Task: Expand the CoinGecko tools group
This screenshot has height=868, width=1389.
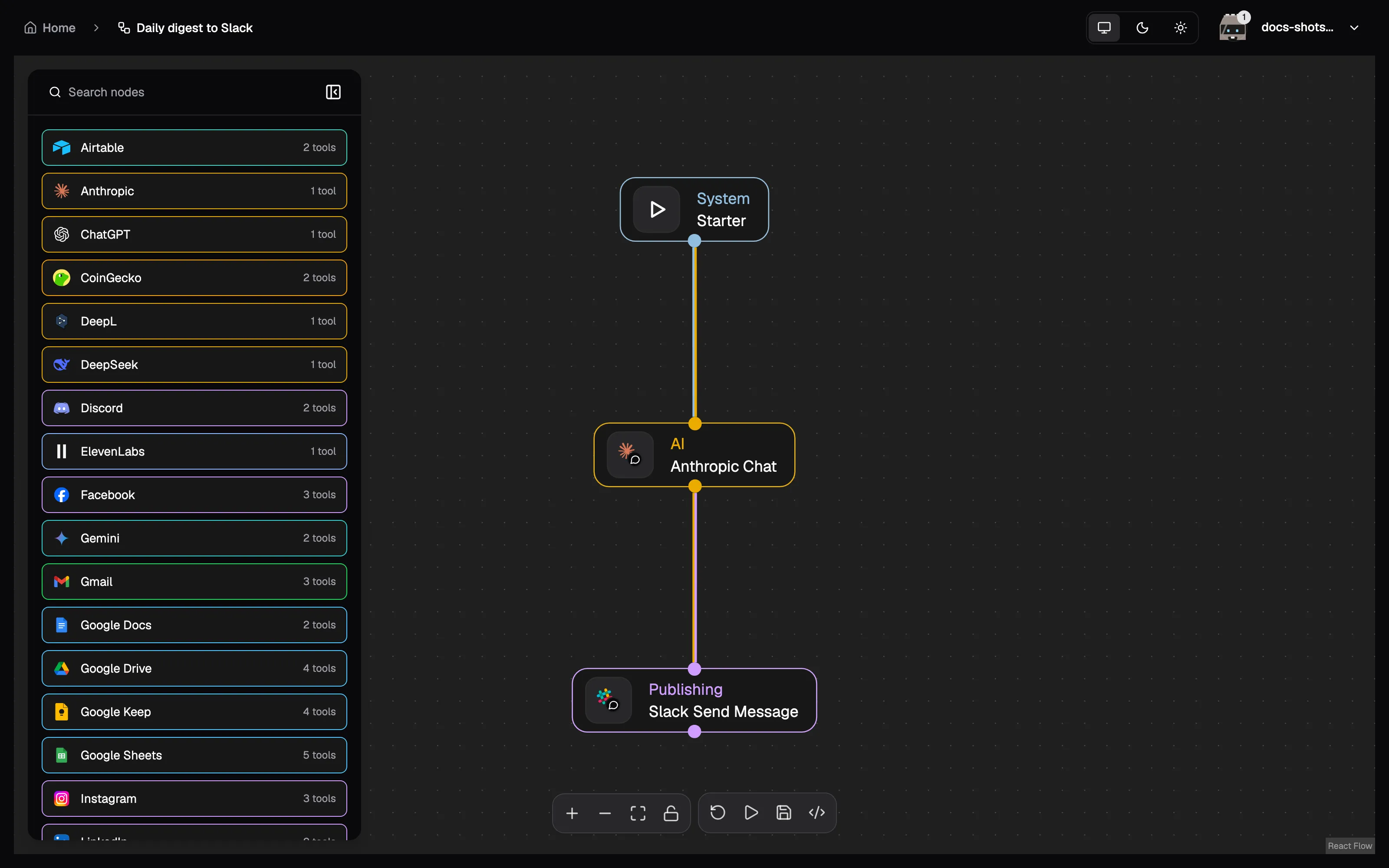Action: point(194,278)
